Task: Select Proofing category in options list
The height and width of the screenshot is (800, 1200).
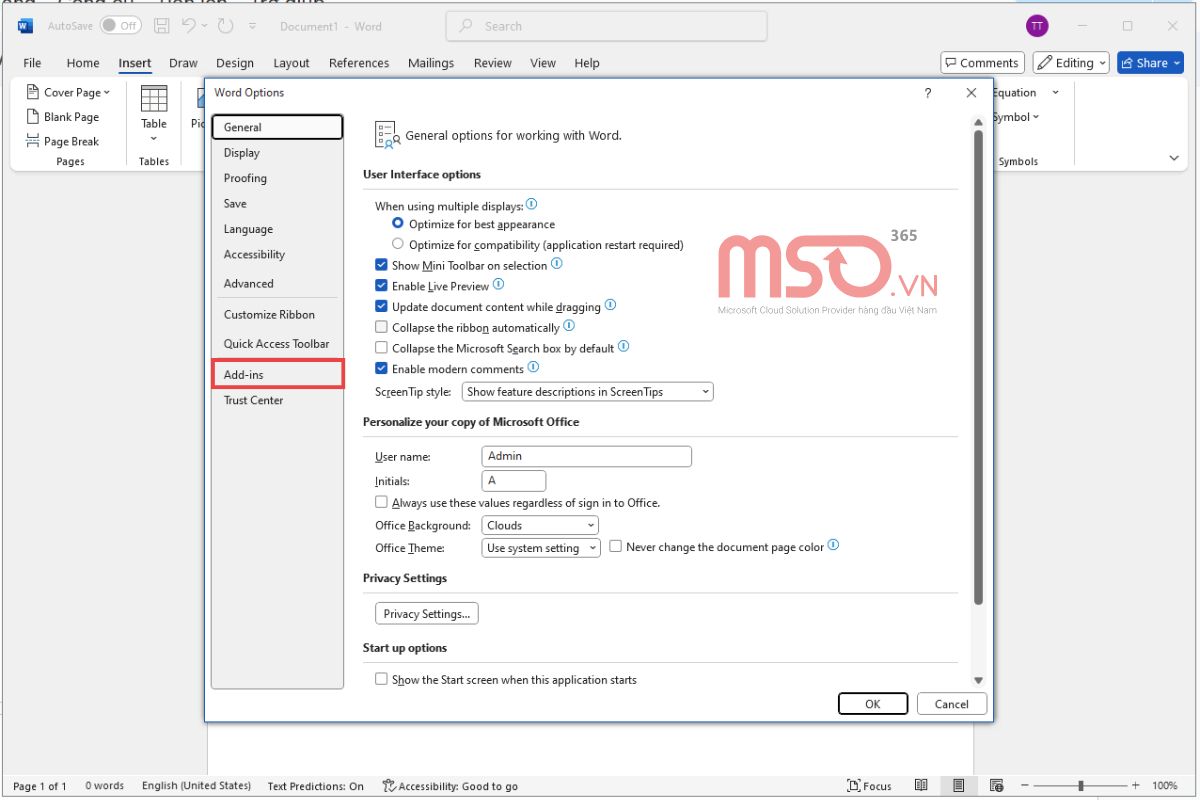Action: point(277,178)
